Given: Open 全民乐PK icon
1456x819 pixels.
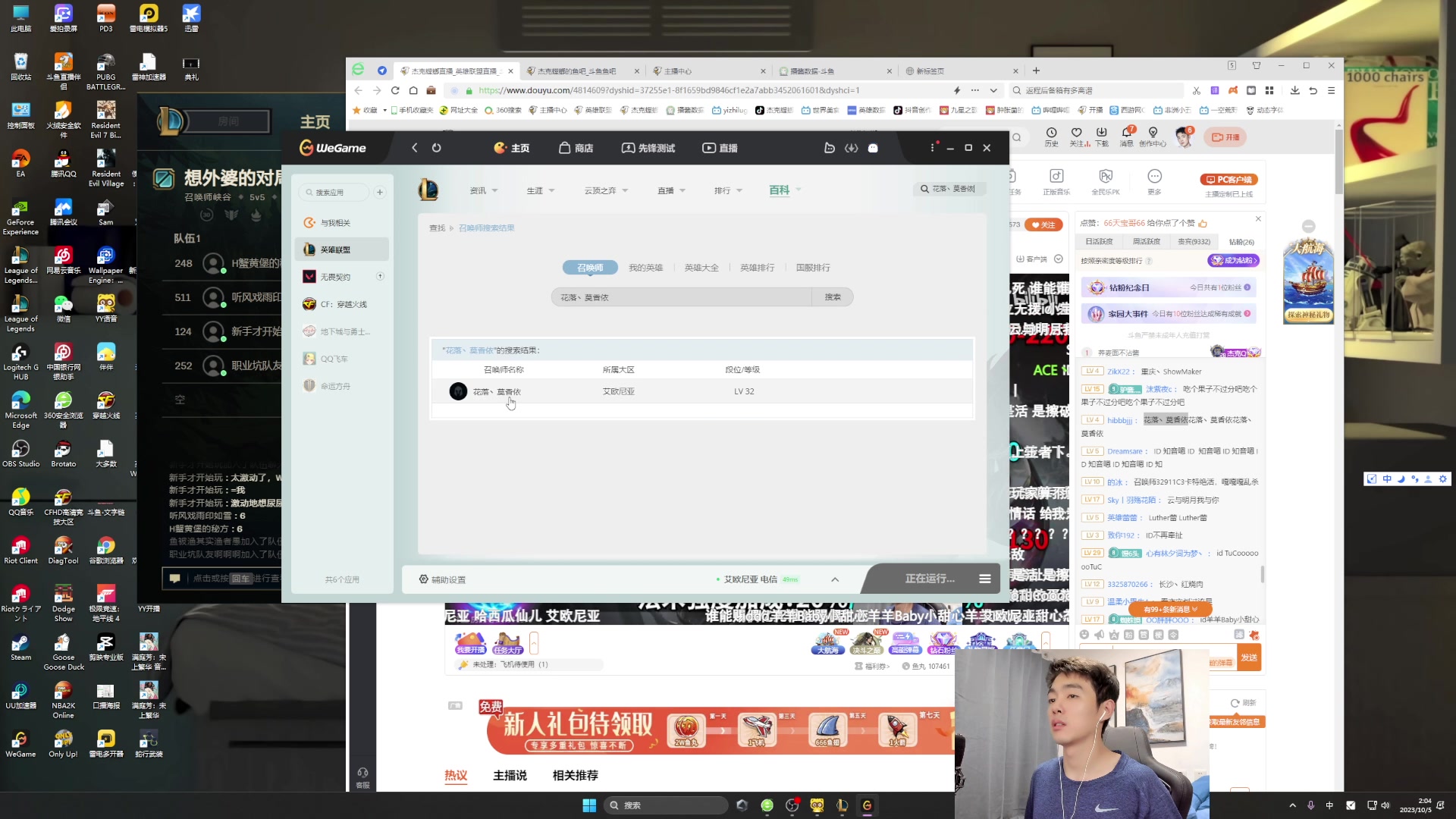Looking at the screenshot, I should pos(1106,182).
